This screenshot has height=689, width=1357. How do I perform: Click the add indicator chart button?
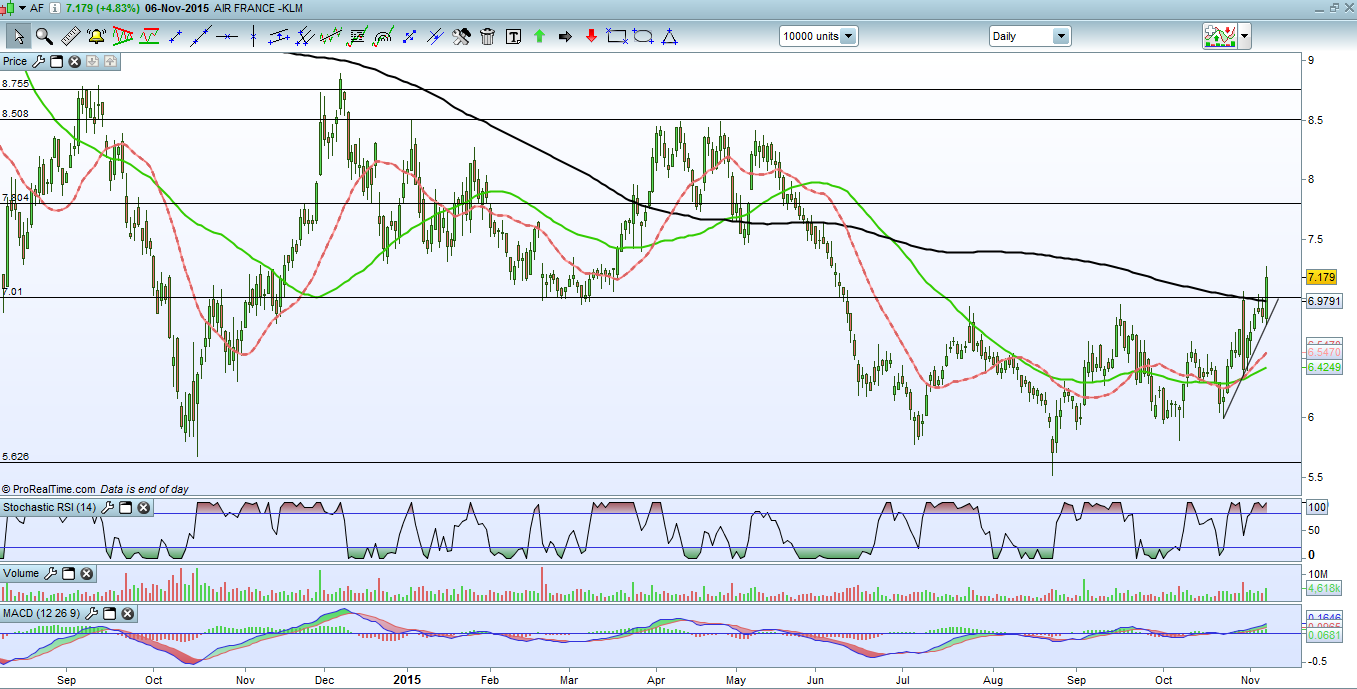[1219, 36]
